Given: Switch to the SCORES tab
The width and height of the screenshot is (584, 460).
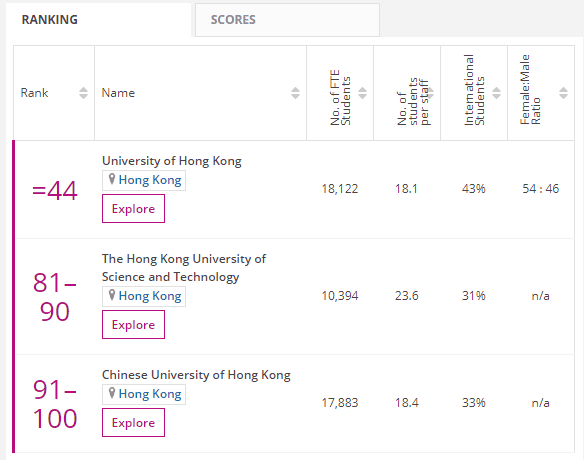Looking at the screenshot, I should coord(287,20).
